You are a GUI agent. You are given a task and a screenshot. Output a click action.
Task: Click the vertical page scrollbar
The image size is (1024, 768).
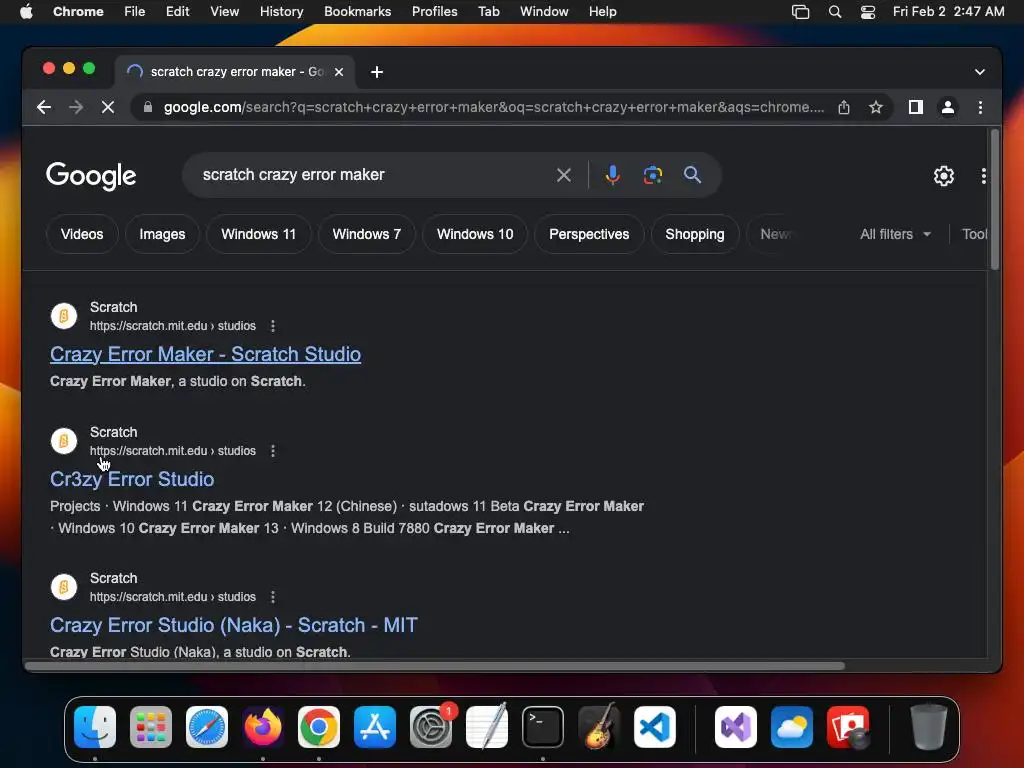click(995, 199)
